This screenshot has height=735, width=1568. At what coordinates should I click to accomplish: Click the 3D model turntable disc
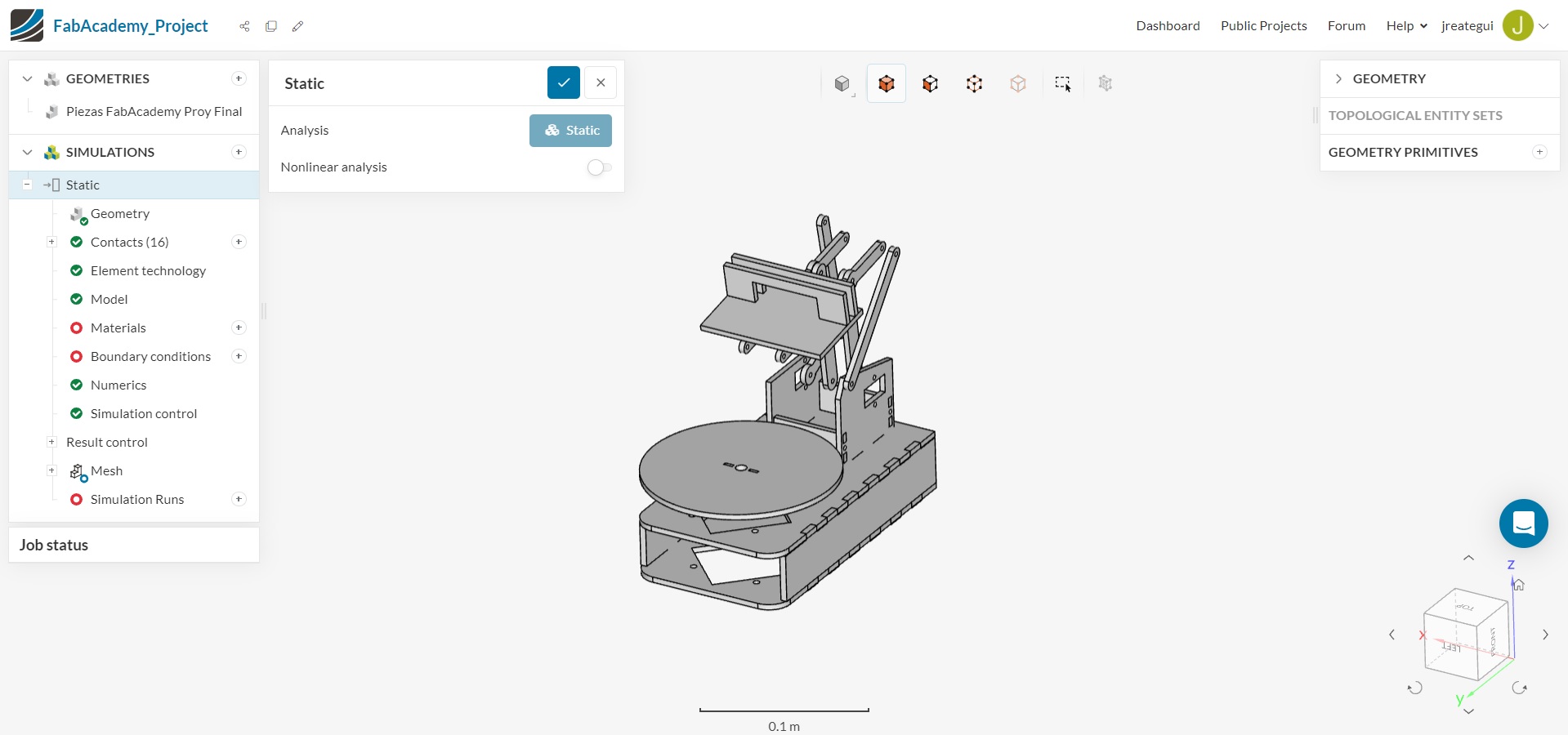click(x=739, y=470)
